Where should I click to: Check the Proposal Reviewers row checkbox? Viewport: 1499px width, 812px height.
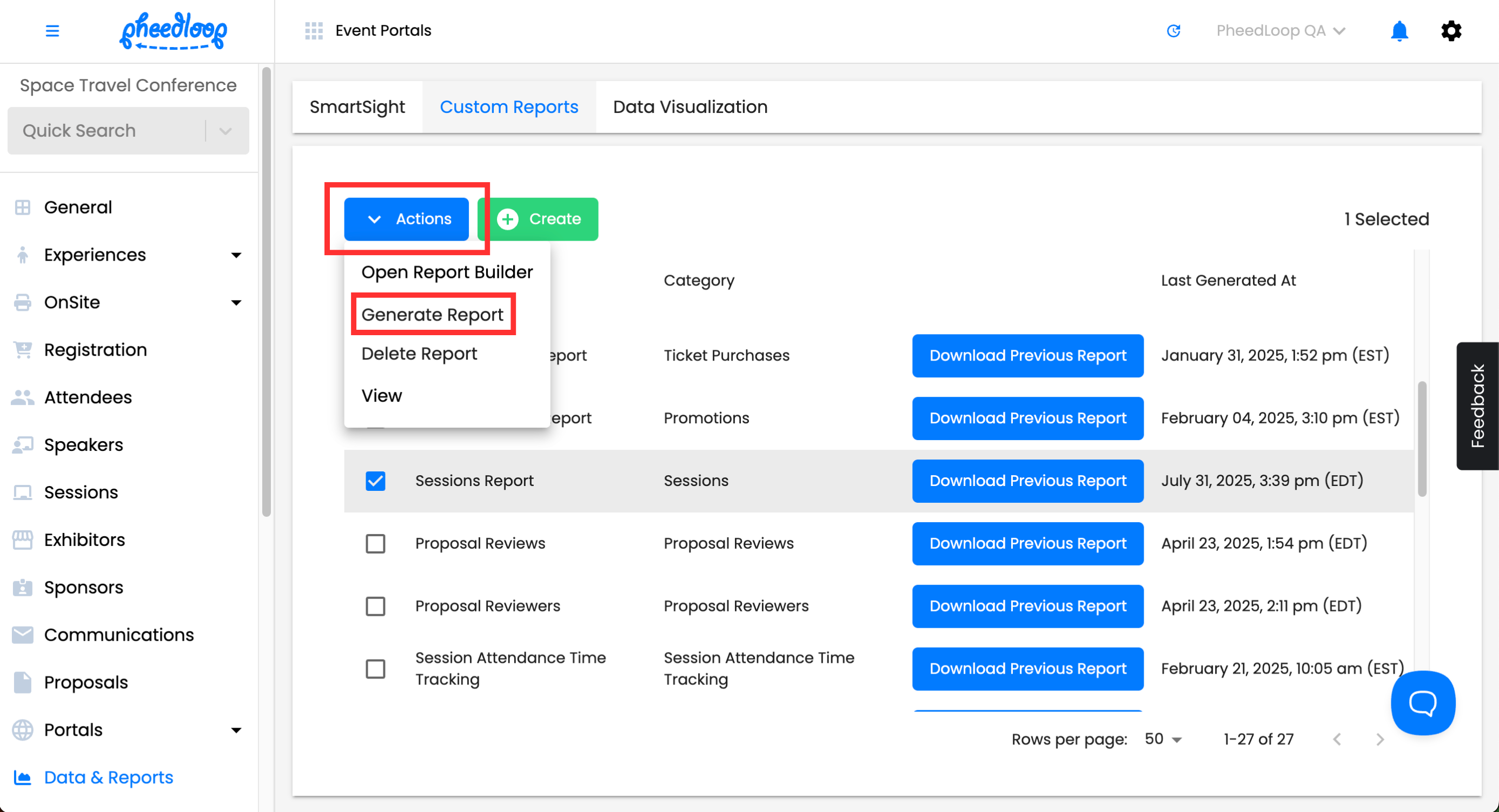click(x=375, y=606)
